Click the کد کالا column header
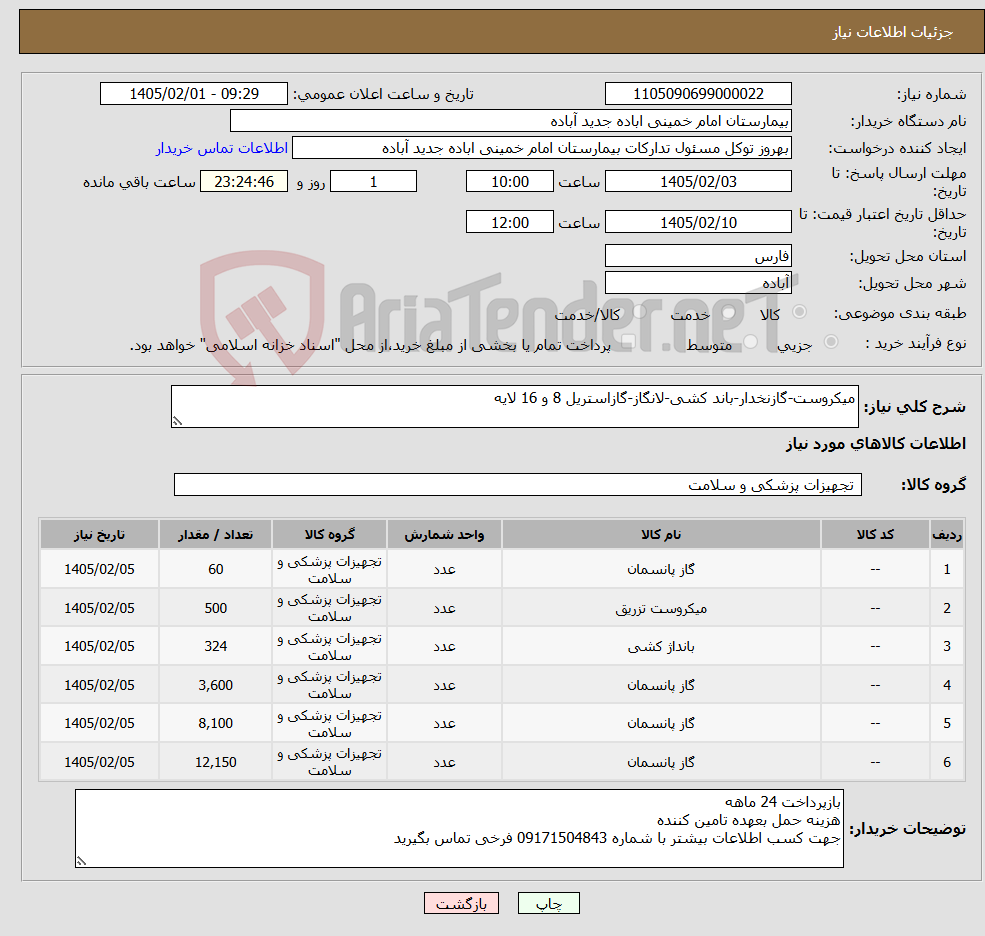This screenshot has width=985, height=936. (875, 535)
